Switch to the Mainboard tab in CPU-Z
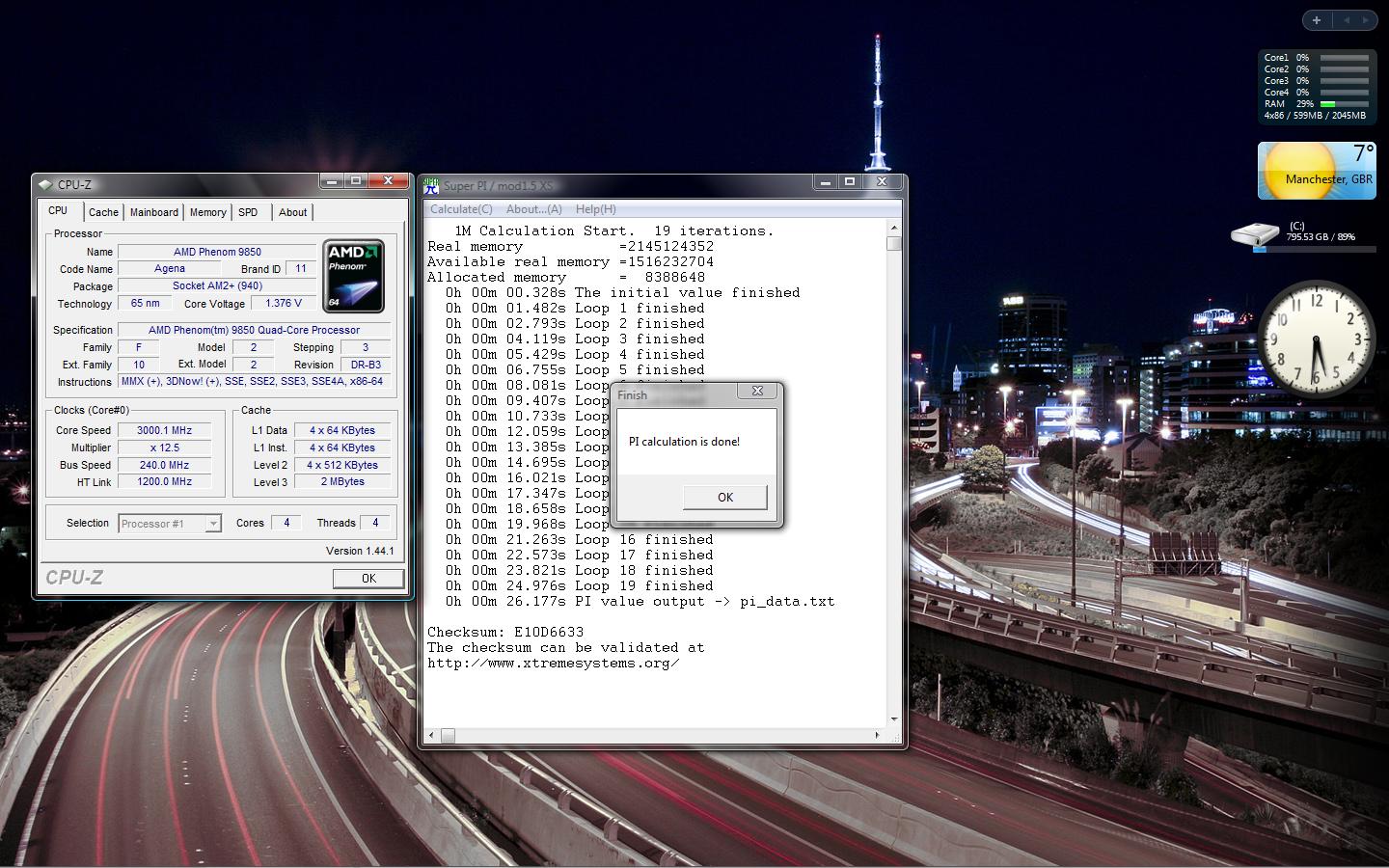The height and width of the screenshot is (868, 1389). (154, 212)
